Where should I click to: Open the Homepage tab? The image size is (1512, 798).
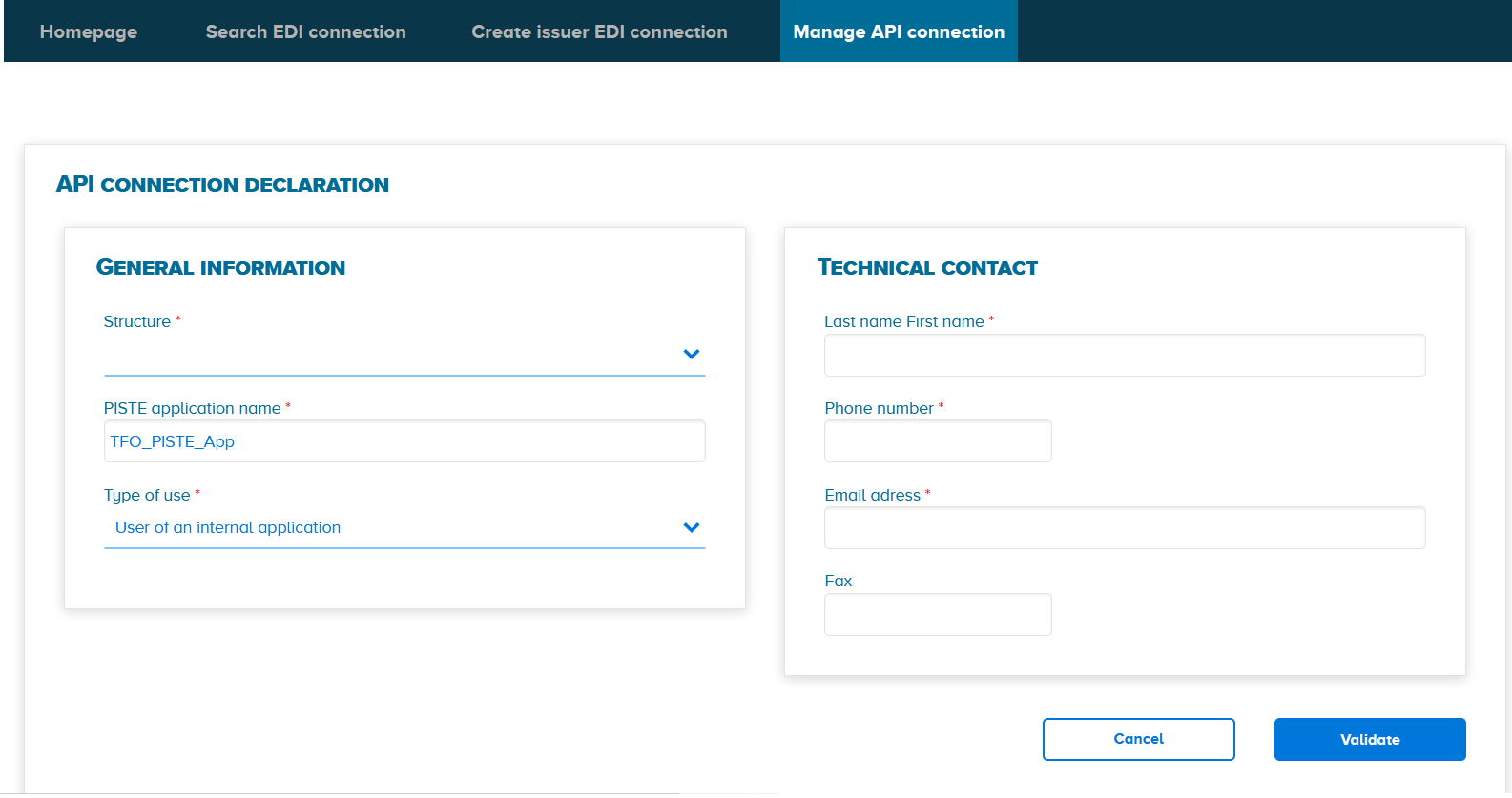tap(89, 31)
